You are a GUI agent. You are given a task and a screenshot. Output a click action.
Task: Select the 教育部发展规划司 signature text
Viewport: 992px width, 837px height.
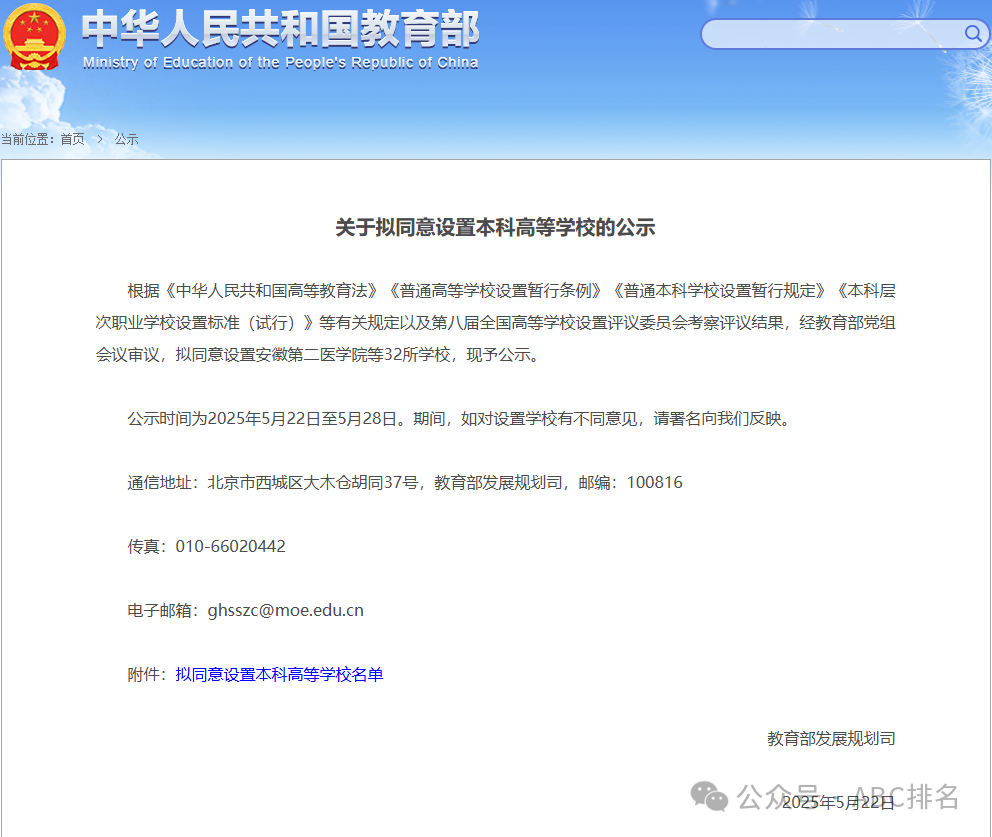[832, 738]
